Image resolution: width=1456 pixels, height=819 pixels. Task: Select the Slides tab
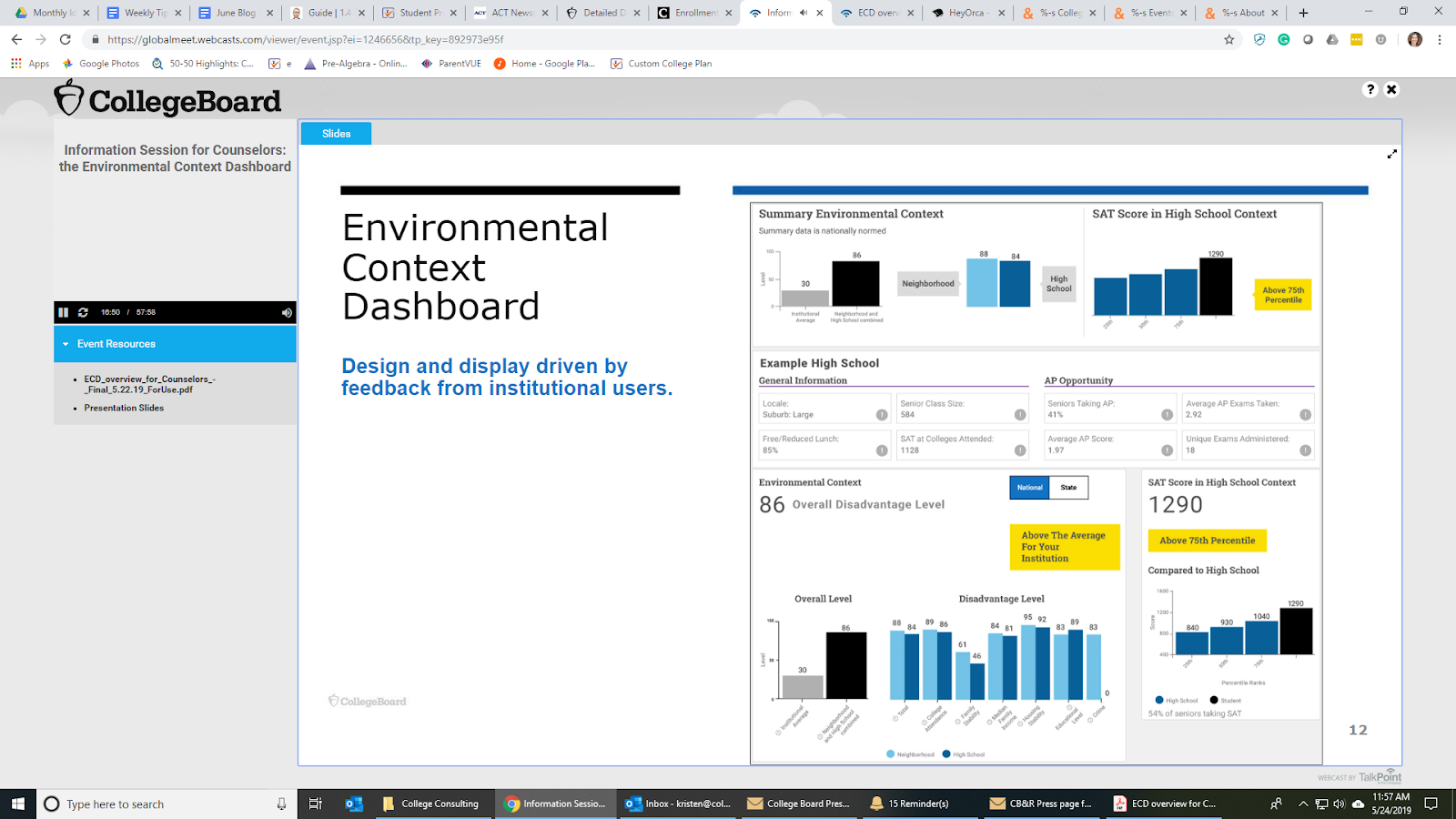[x=336, y=134]
